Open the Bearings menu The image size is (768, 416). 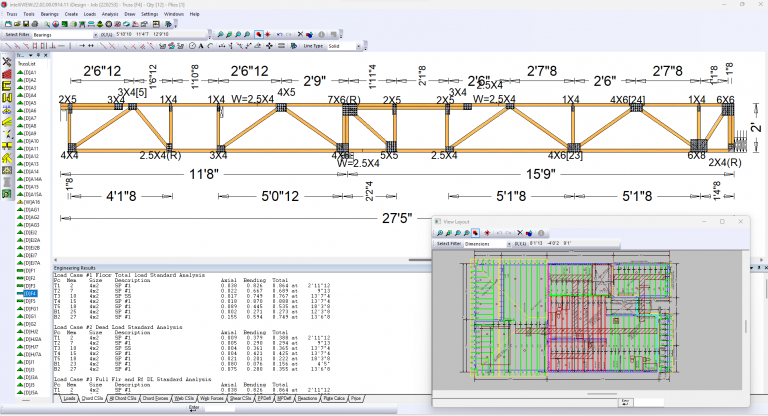49,14
